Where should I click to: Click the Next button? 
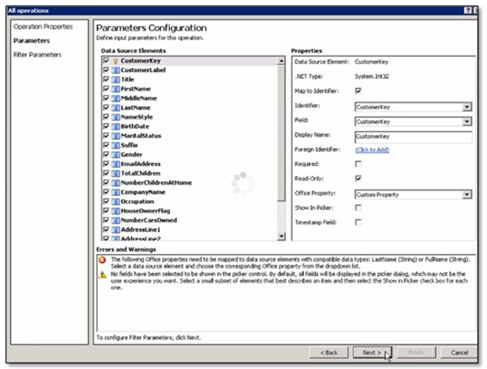372,353
